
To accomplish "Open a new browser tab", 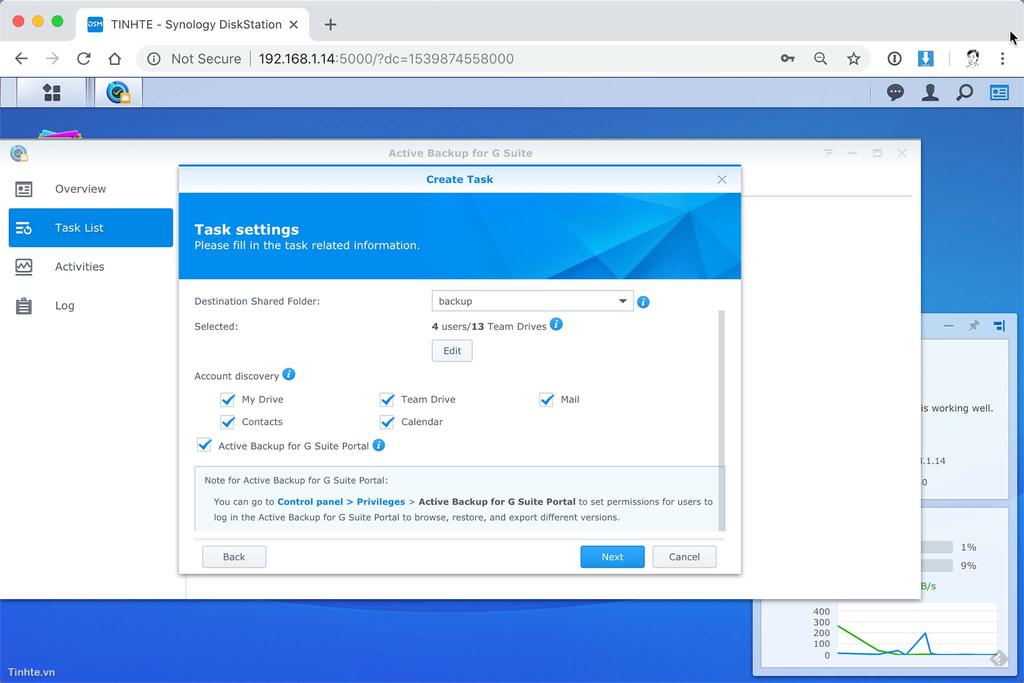I will coord(330,25).
